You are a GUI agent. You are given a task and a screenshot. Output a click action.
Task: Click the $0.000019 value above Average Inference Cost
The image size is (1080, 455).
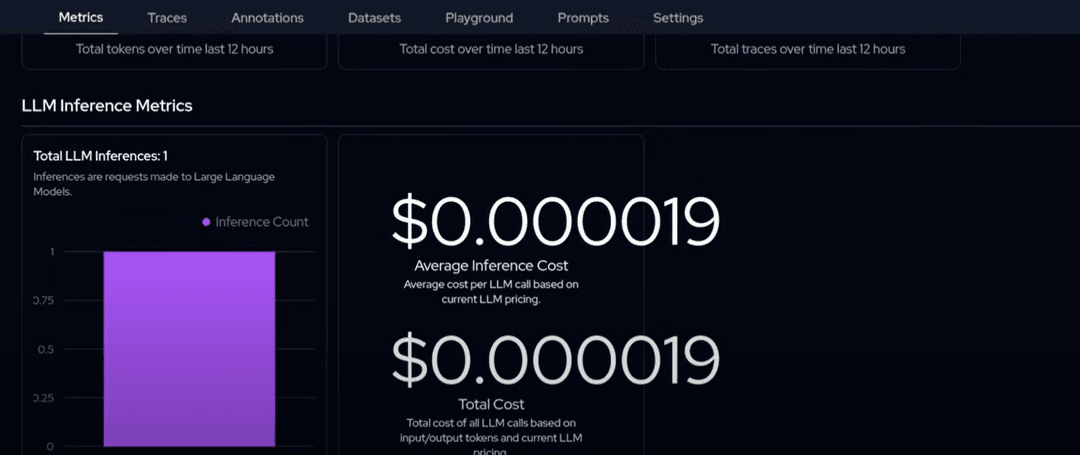555,222
